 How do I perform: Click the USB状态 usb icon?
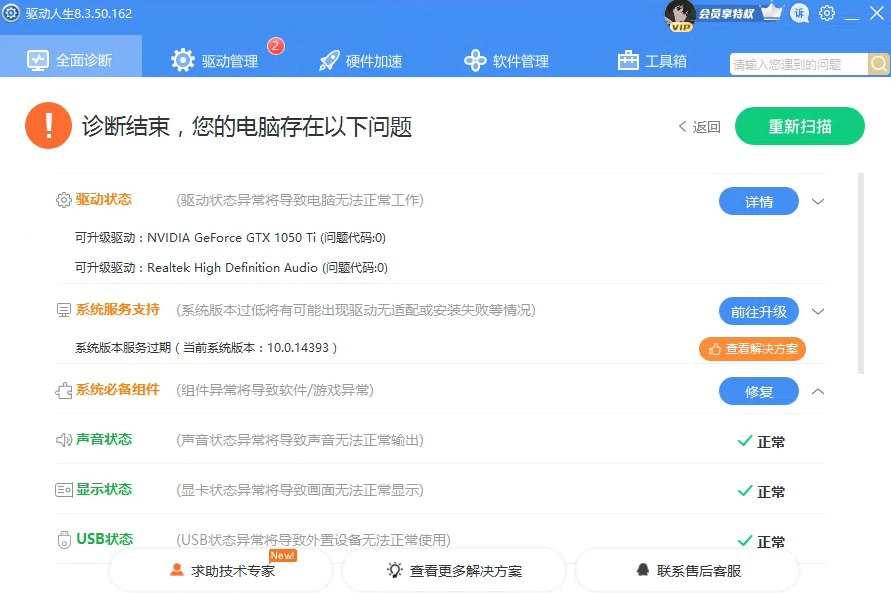64,539
